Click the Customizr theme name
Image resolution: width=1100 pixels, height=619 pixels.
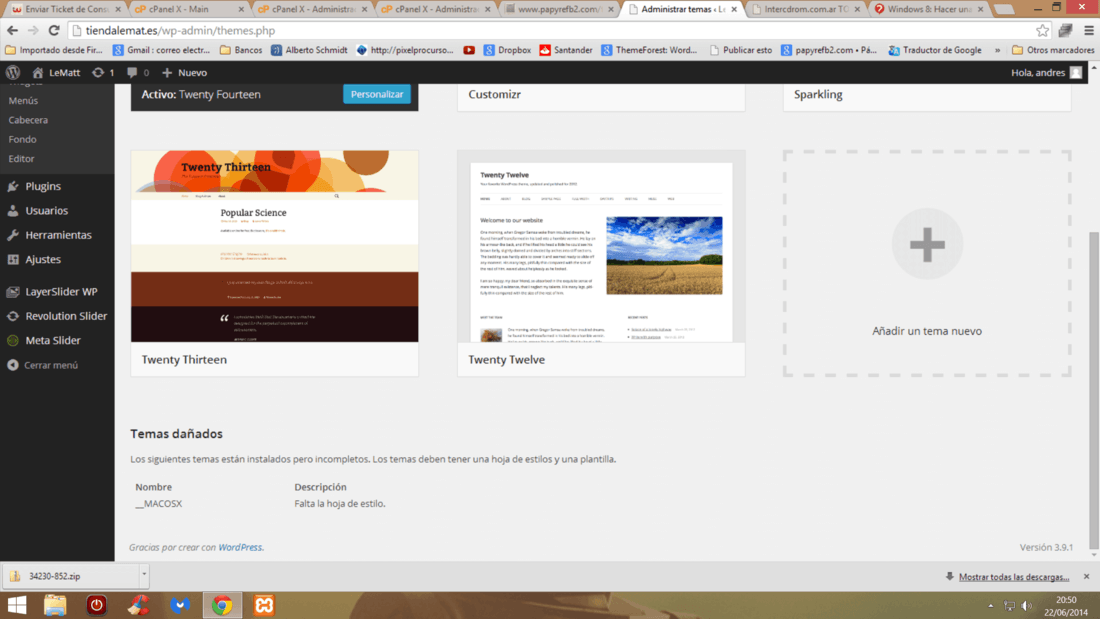(495, 94)
